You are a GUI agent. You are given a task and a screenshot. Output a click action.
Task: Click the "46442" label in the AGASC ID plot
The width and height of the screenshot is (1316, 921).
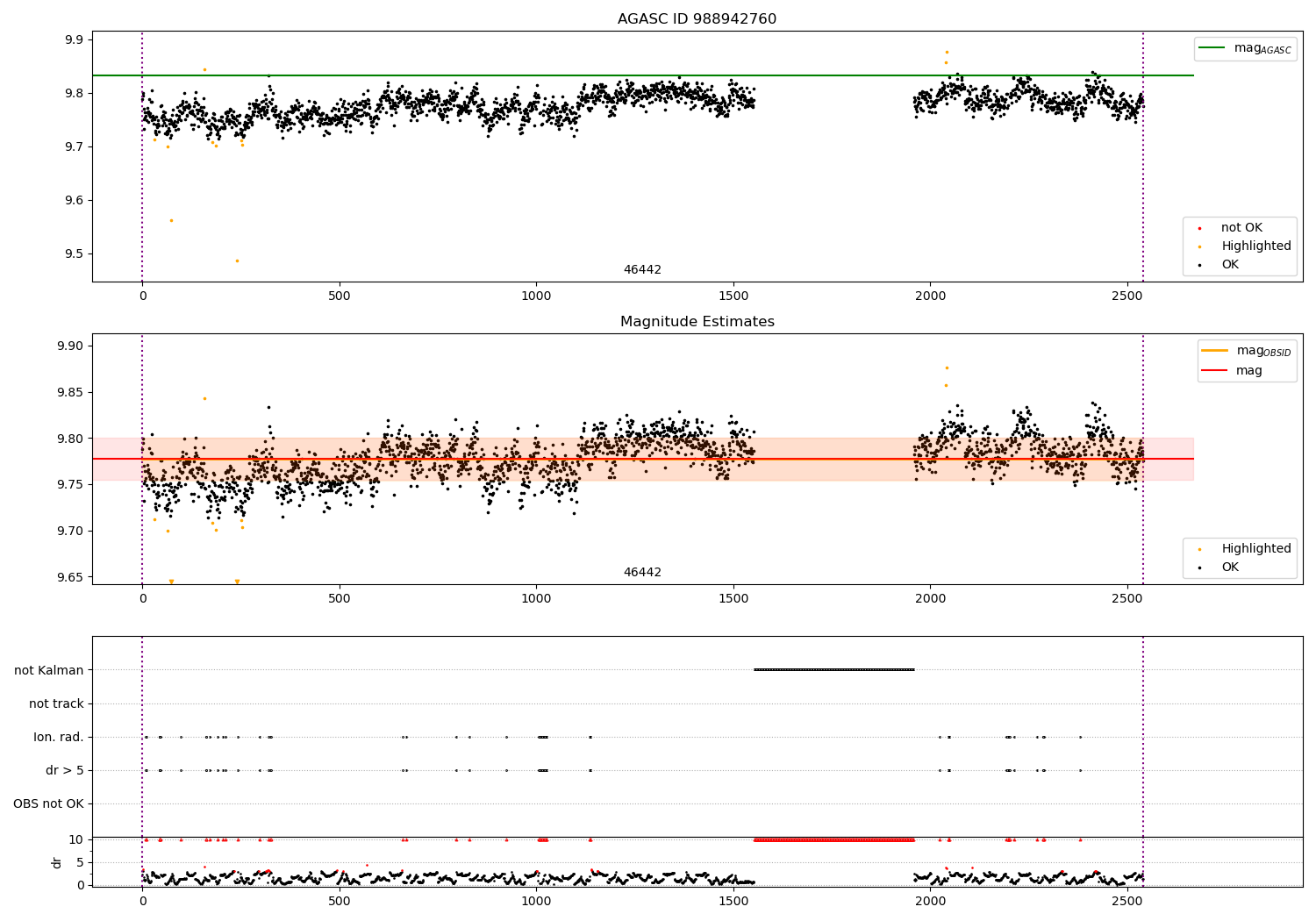[x=642, y=270]
